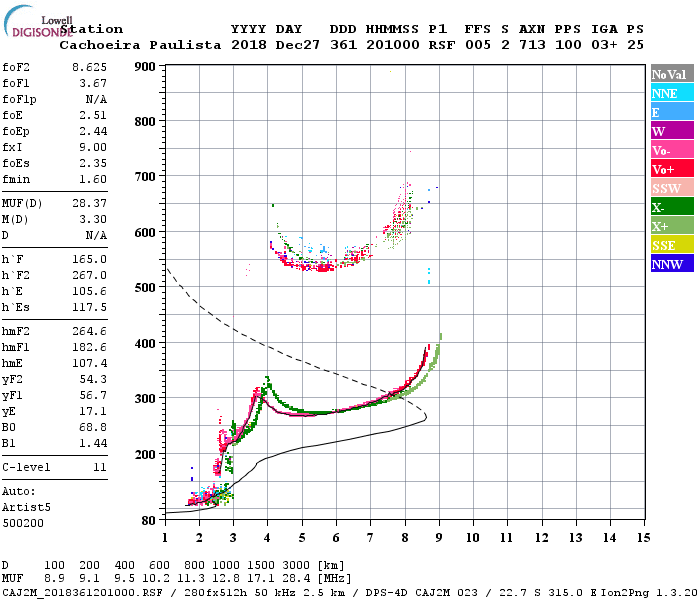Image resolution: width=700 pixels, height=600 pixels.
Task: Click the file name CAJ2M_2018361201000.RSF
Action: coord(82,592)
